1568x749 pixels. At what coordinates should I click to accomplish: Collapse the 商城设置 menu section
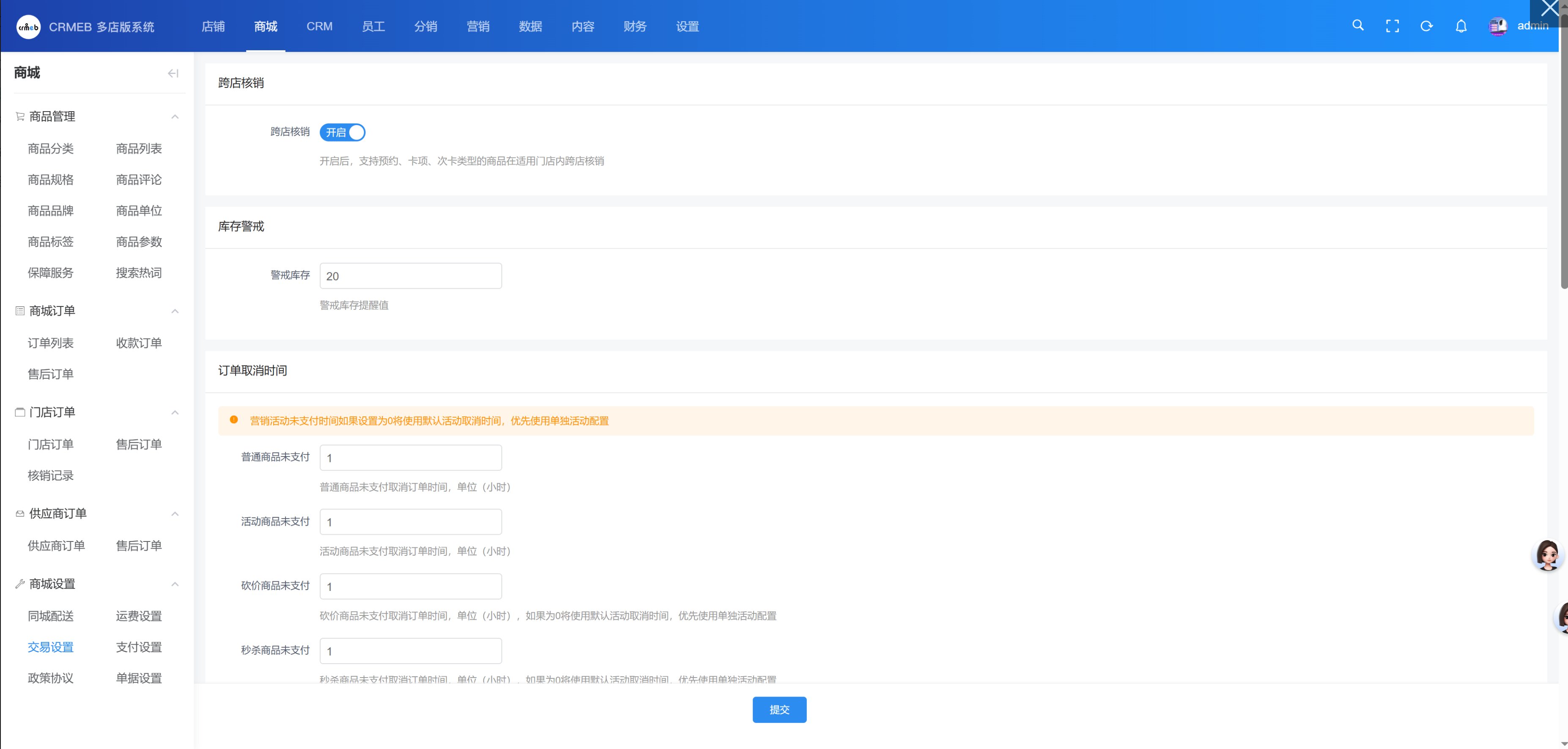point(175,584)
